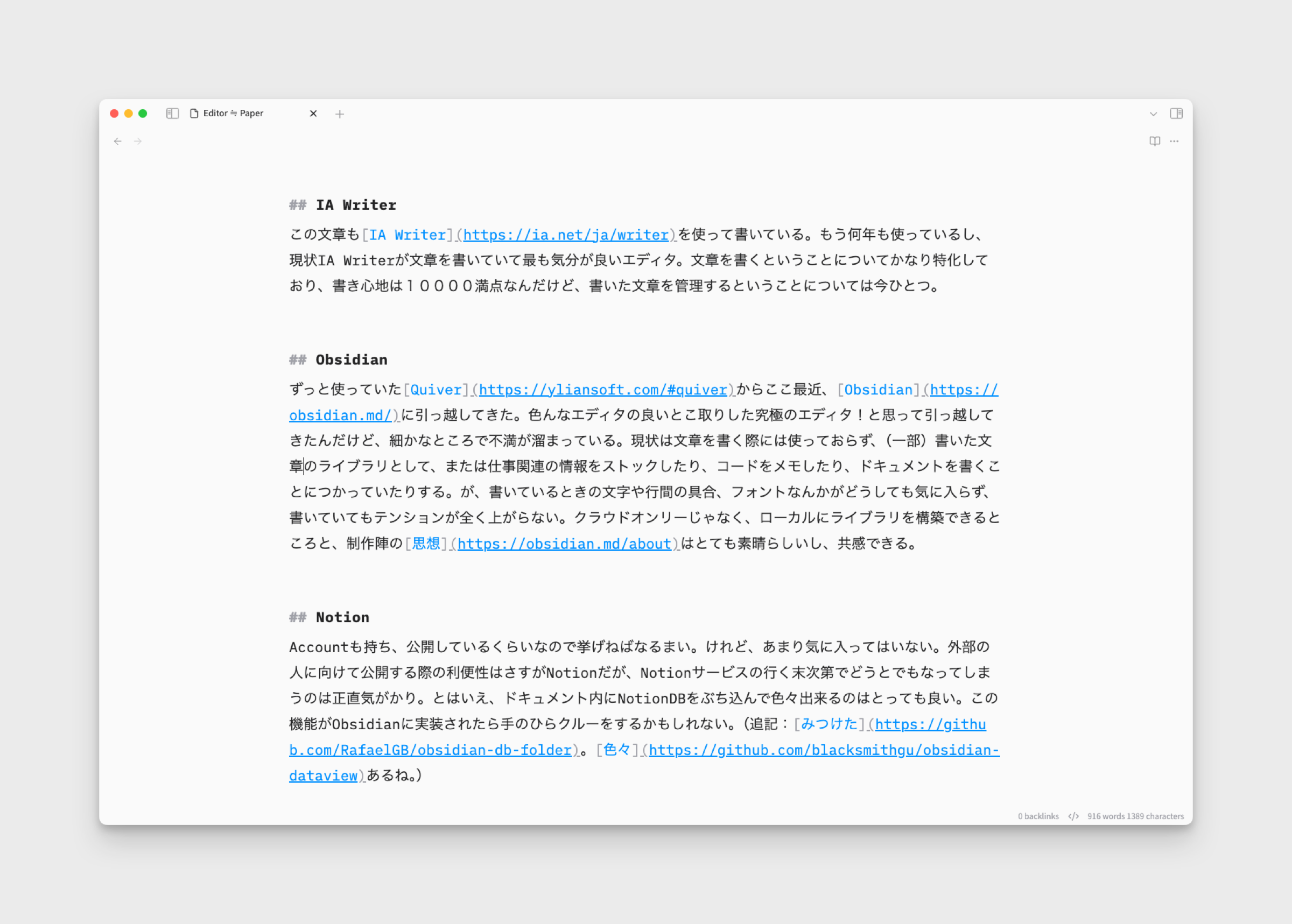Viewport: 1292px width, 924px height.
Task: Close the Editor ≒ Paper tab
Action: (x=313, y=114)
